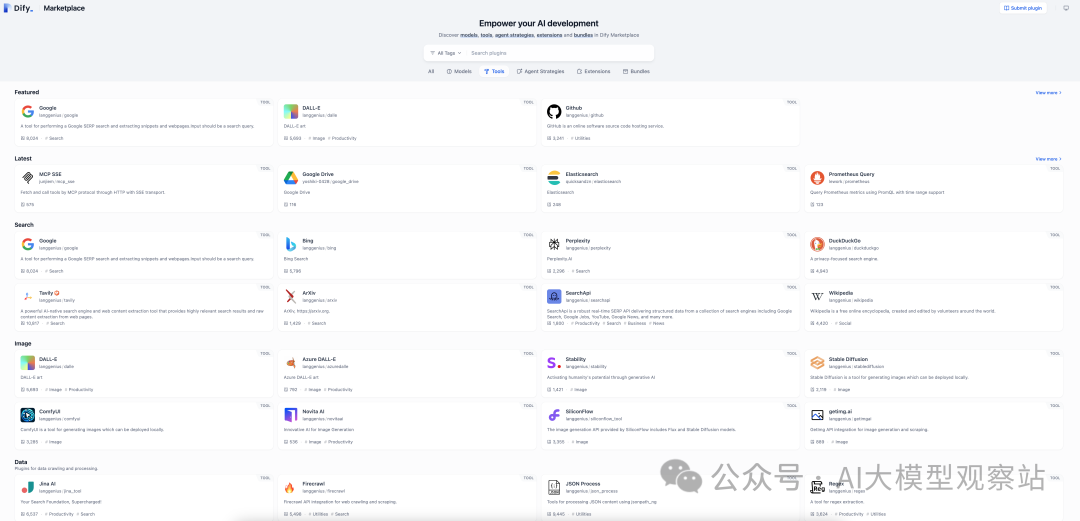Select the Elasticsearch plugin icon
Screen dimensions: 1080x521
tap(554, 178)
